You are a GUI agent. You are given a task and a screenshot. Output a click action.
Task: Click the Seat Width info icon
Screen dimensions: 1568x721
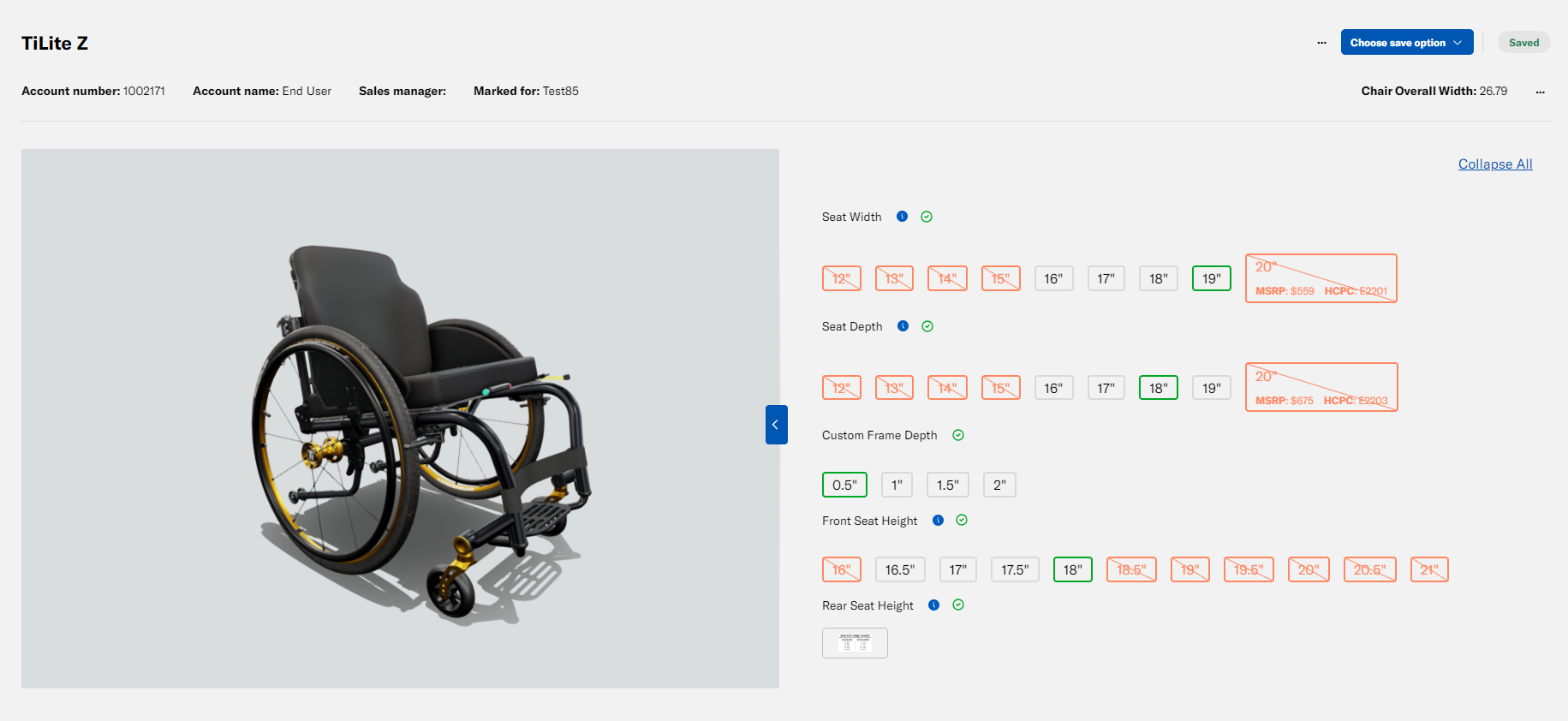point(902,217)
